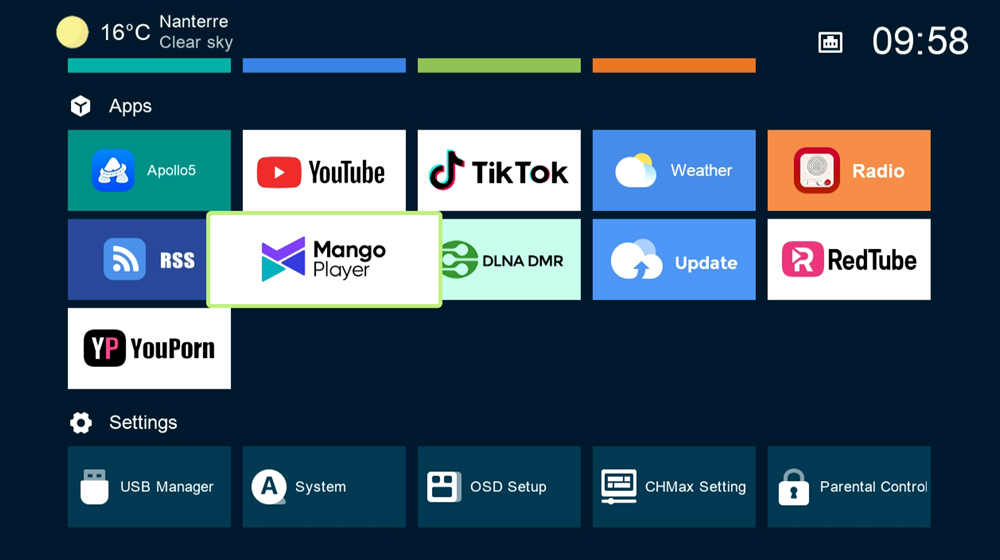
Task: Click the Nanterre clear sky weather text
Action: (195, 32)
